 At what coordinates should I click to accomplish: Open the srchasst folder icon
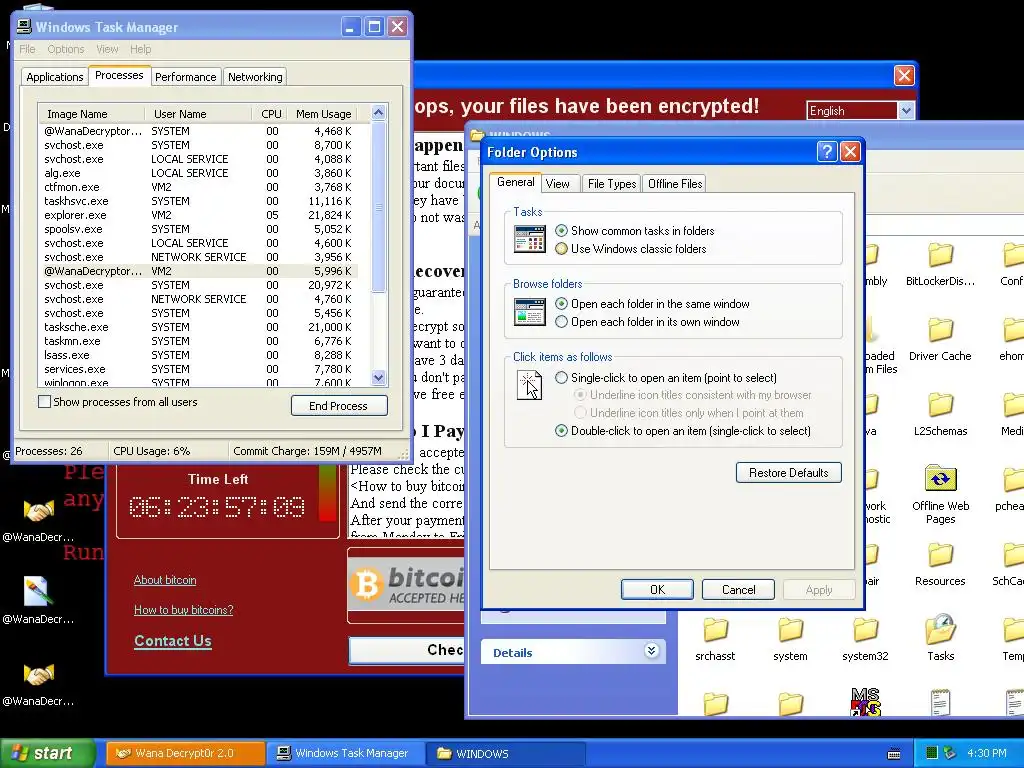tap(715, 630)
